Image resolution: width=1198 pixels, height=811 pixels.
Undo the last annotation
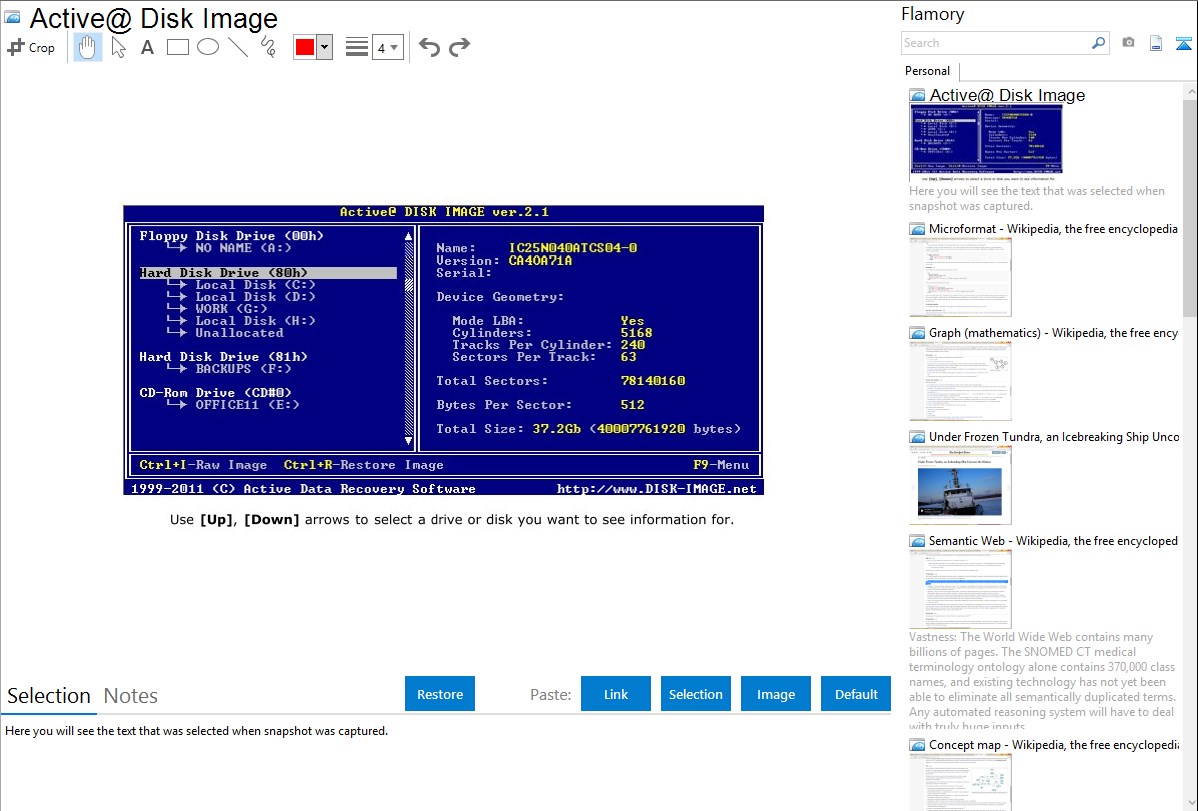coord(429,47)
